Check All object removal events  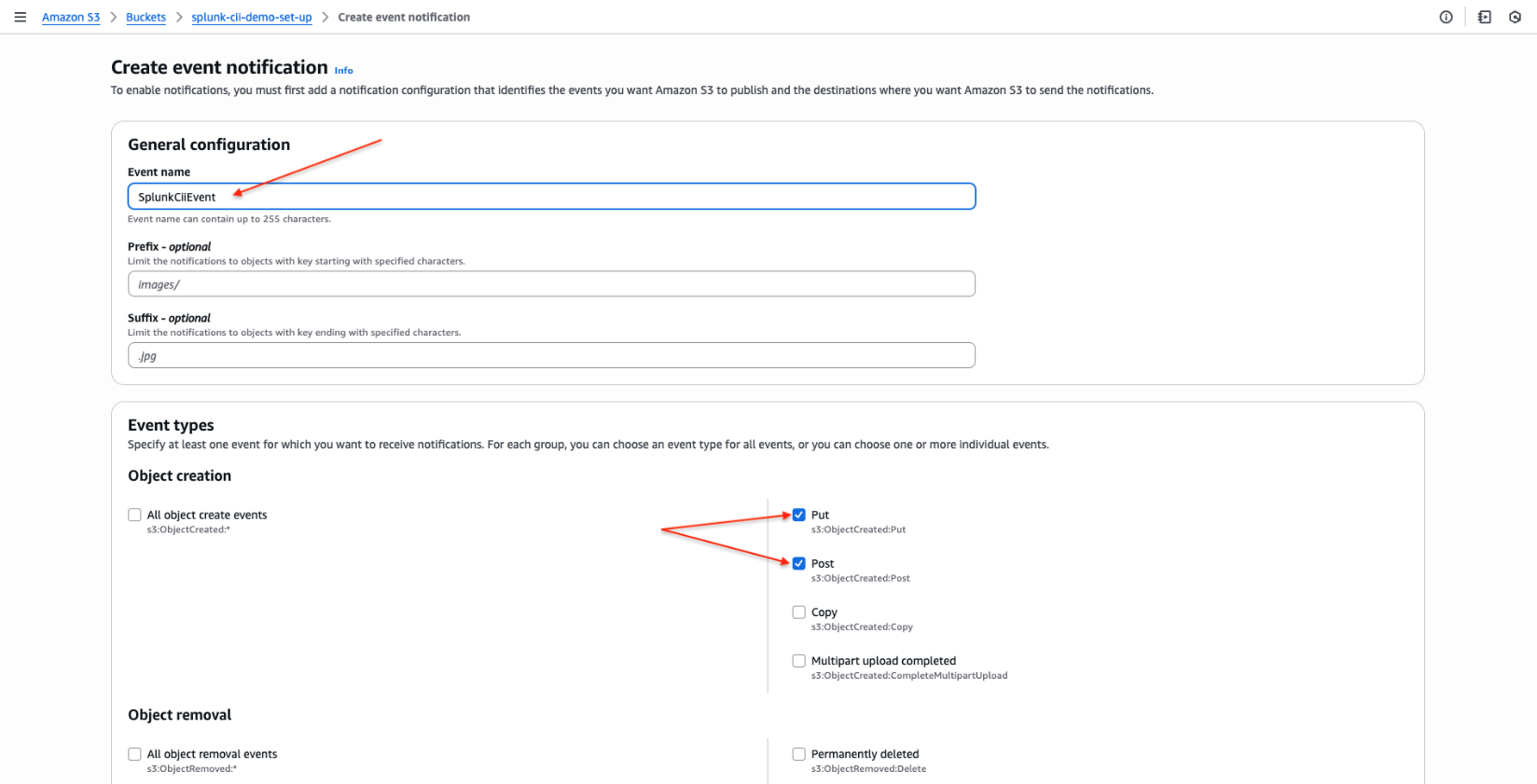[x=135, y=754]
